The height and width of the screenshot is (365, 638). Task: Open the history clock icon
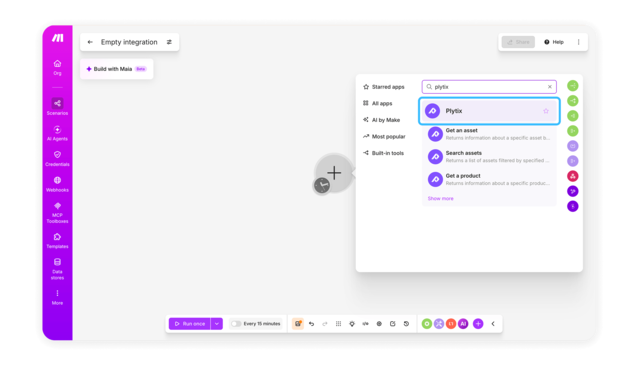tap(406, 324)
